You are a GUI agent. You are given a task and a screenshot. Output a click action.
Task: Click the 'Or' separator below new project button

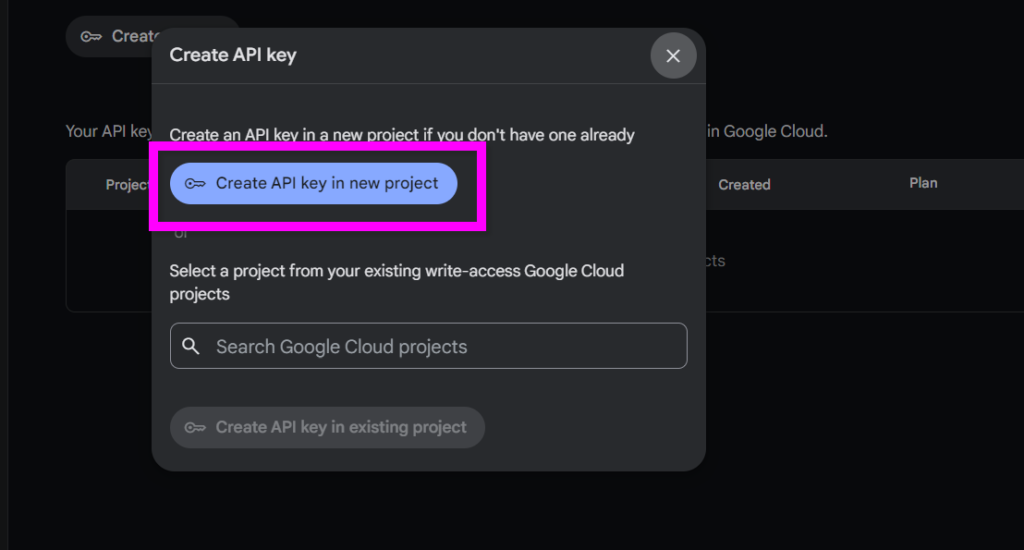pyautogui.click(x=181, y=235)
